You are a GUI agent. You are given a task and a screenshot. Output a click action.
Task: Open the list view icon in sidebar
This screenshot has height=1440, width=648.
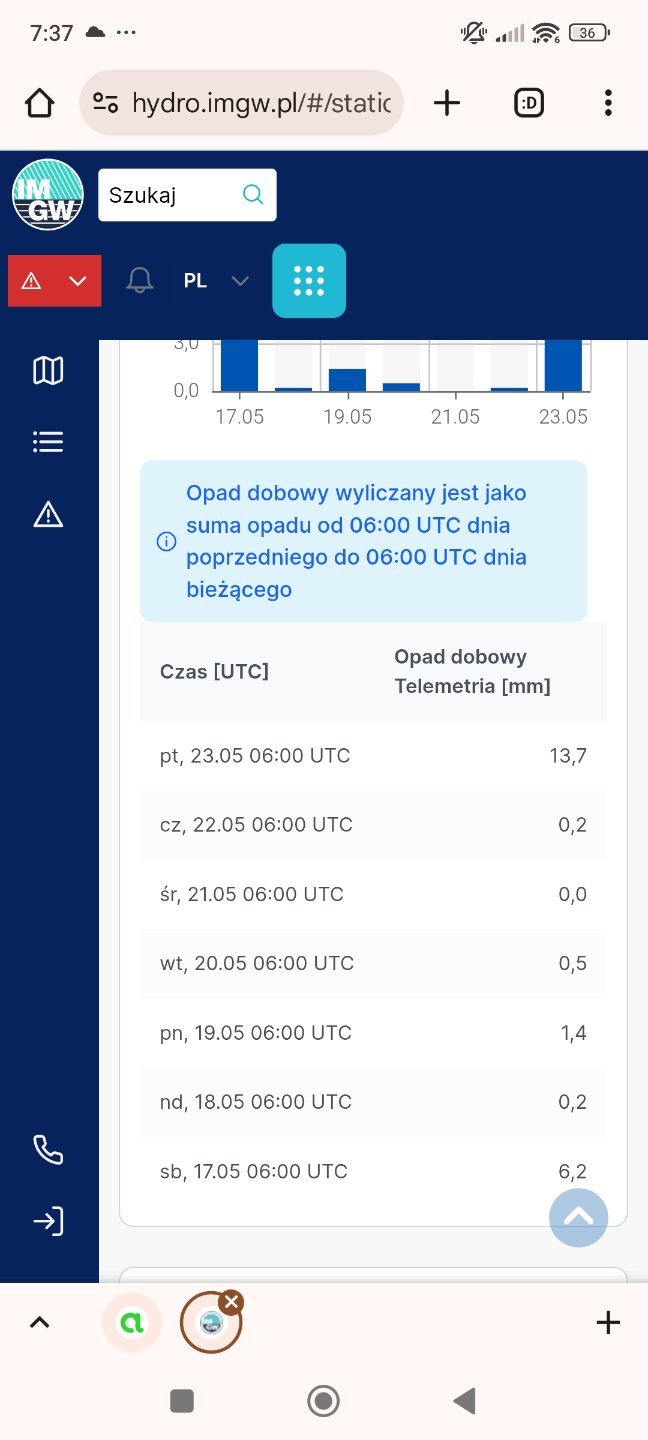48,442
